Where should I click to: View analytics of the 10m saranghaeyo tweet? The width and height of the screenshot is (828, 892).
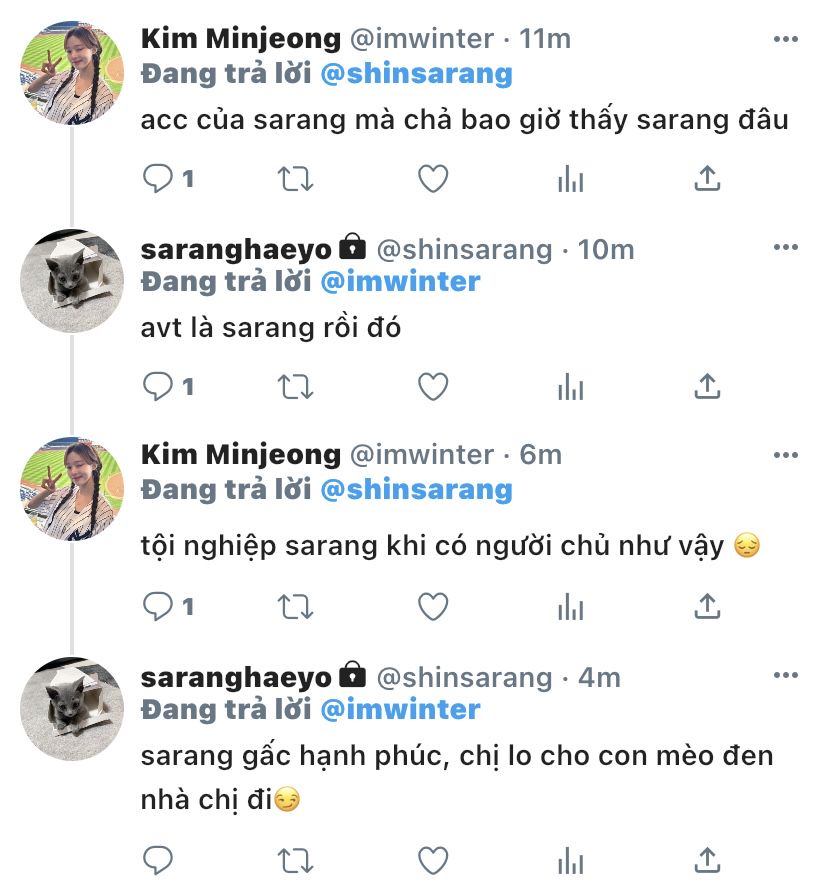570,386
